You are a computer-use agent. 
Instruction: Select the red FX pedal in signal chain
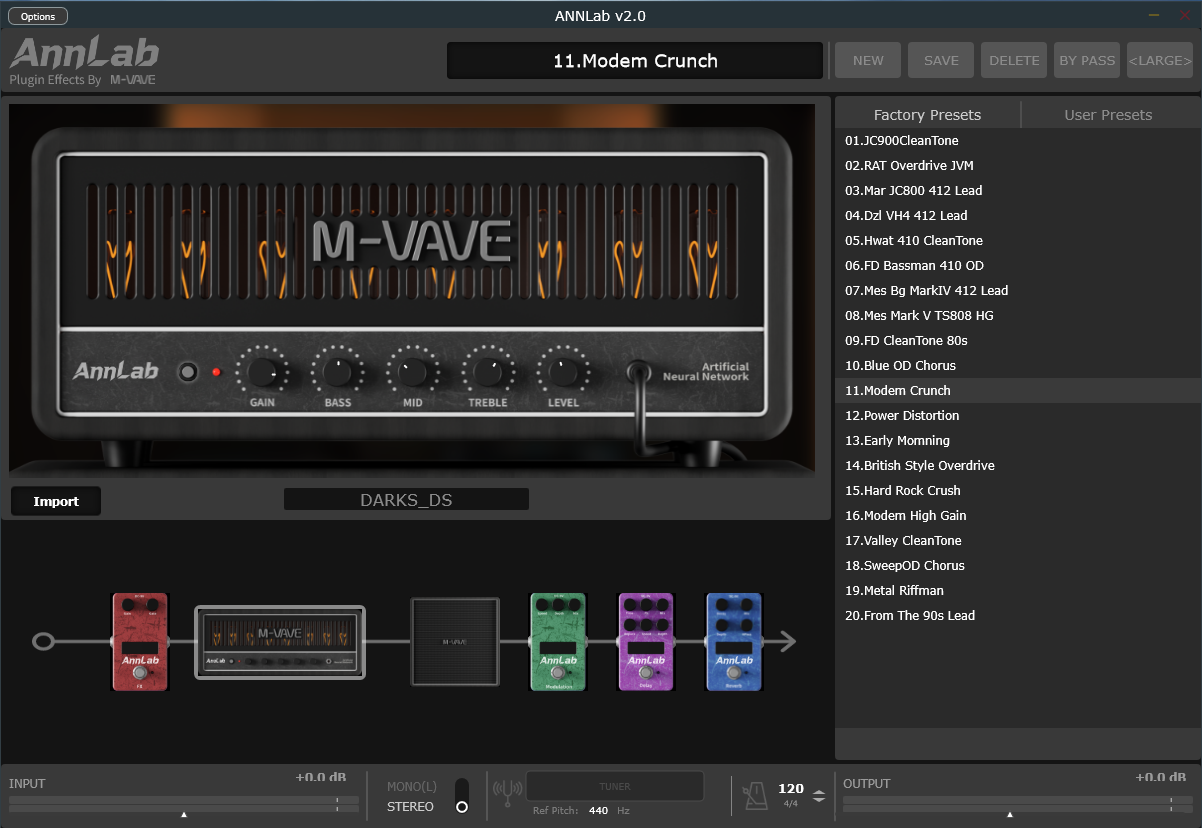tap(140, 641)
